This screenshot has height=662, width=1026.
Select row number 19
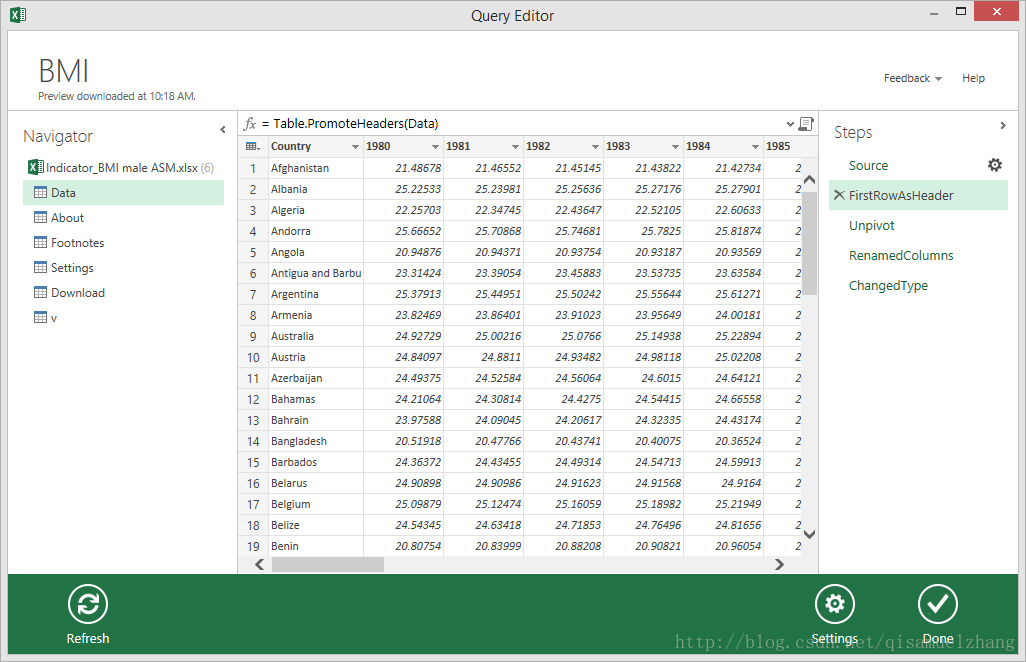point(253,546)
